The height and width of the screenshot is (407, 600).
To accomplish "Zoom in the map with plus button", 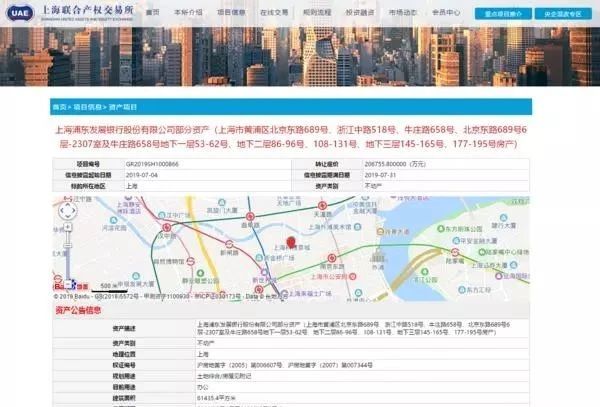I will (68, 227).
